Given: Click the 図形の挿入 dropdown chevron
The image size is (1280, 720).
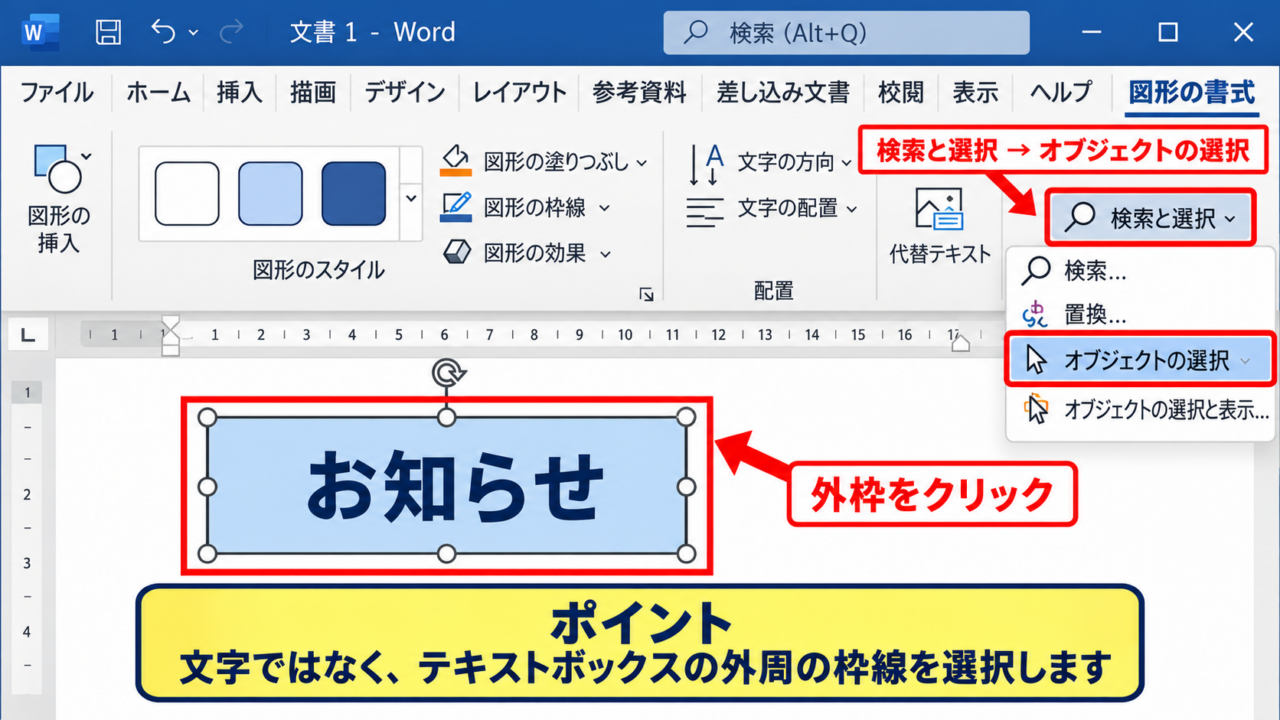Looking at the screenshot, I should tap(86, 156).
